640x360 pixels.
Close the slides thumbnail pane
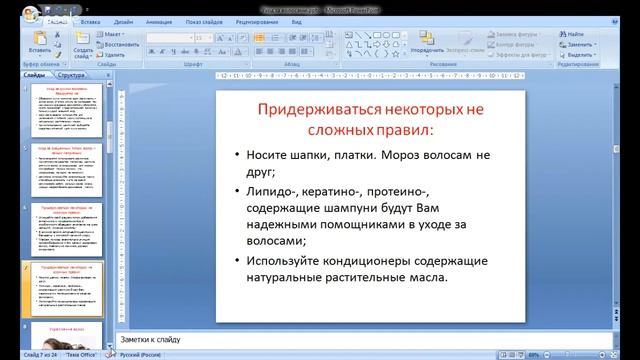click(x=108, y=75)
